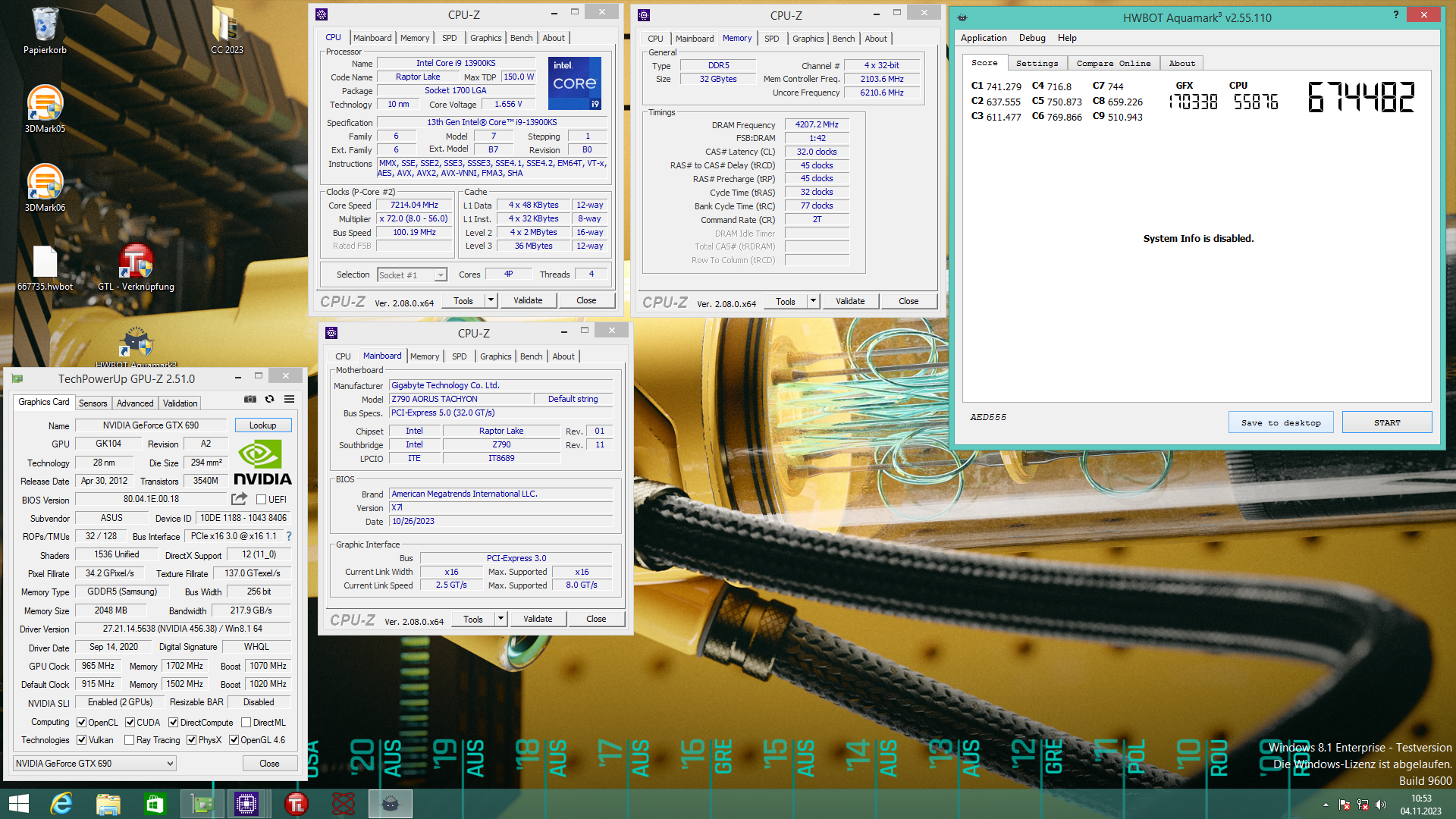Viewport: 1456px width, 819px height.
Task: Click Close button at bottom of GPU-Z
Action: coord(269,764)
